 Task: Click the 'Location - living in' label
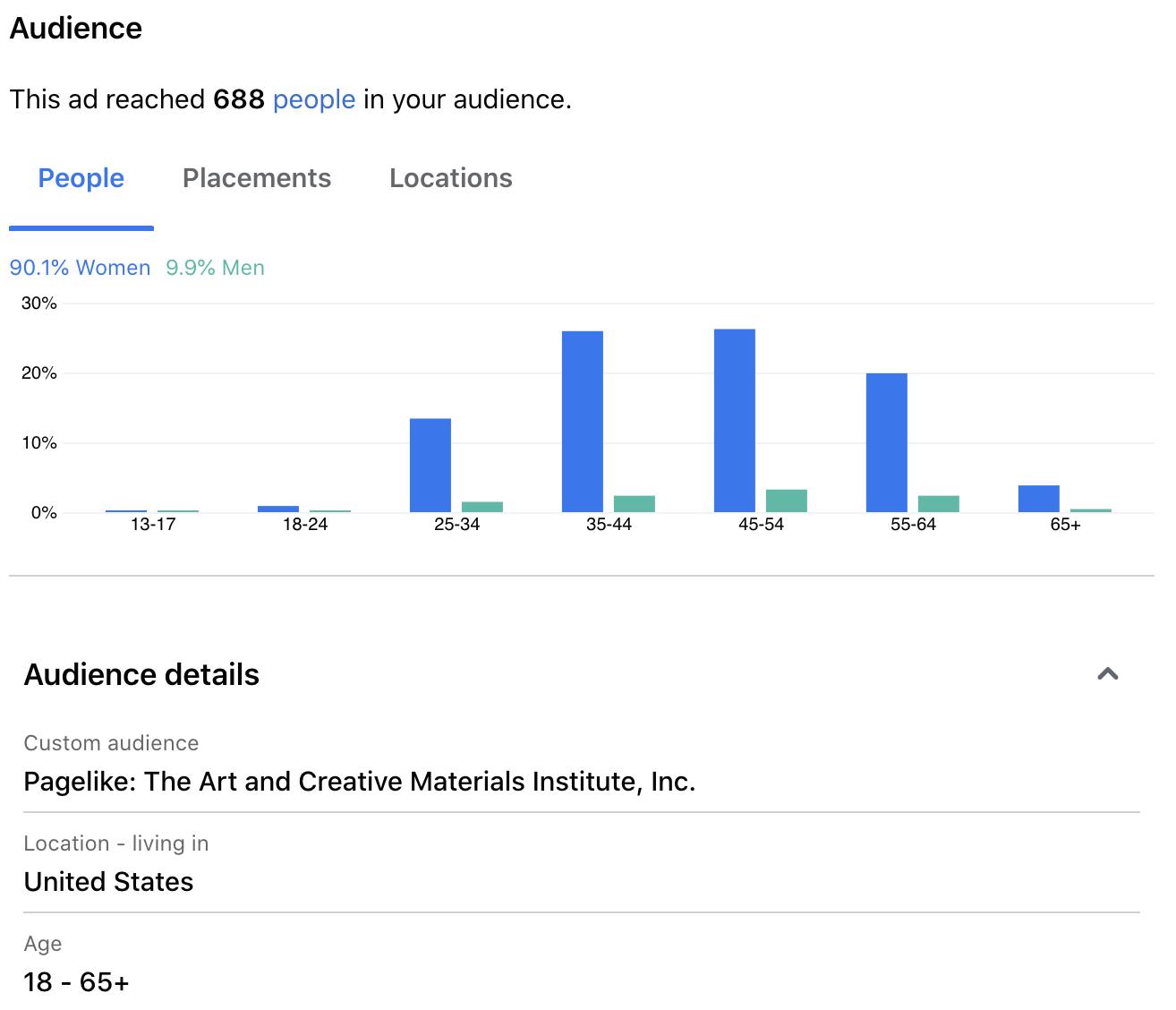pyautogui.click(x=116, y=843)
